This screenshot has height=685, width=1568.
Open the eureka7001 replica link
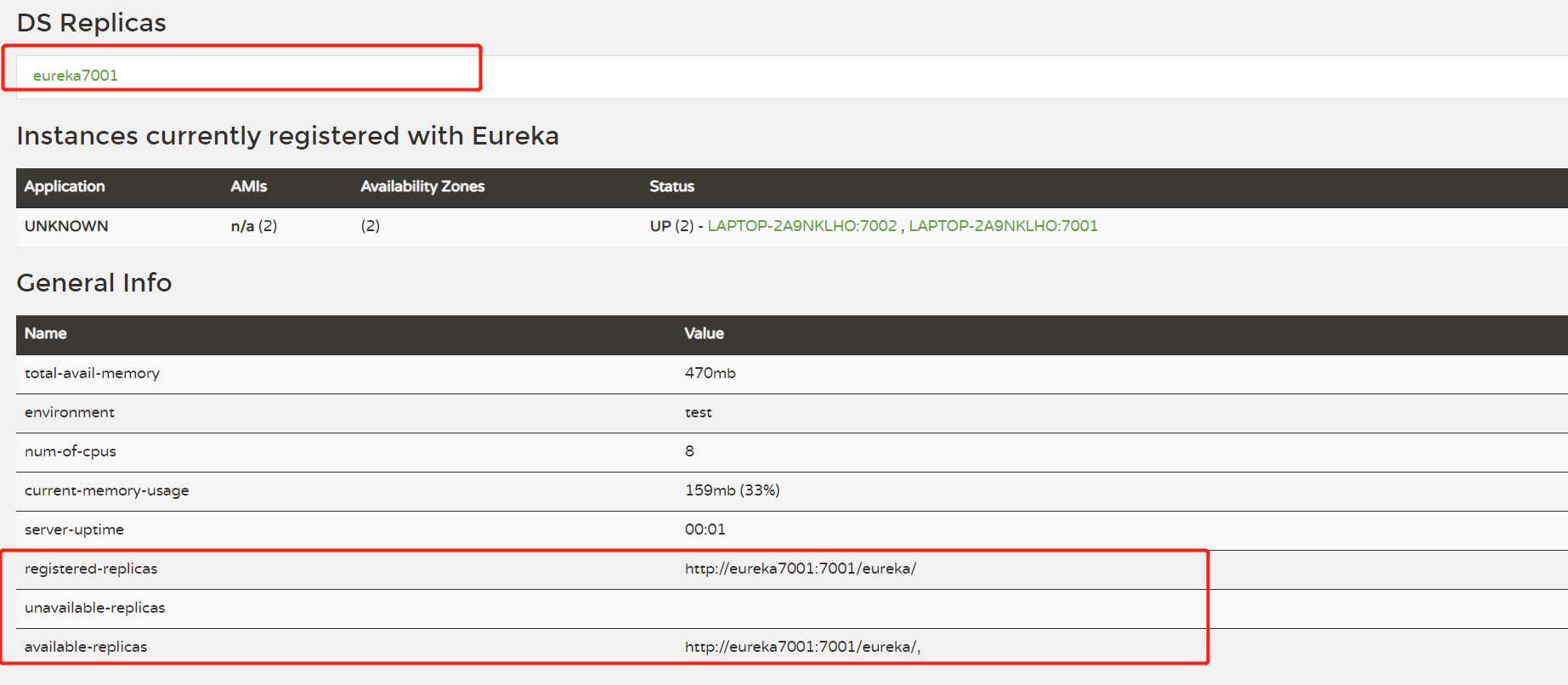[x=76, y=76]
